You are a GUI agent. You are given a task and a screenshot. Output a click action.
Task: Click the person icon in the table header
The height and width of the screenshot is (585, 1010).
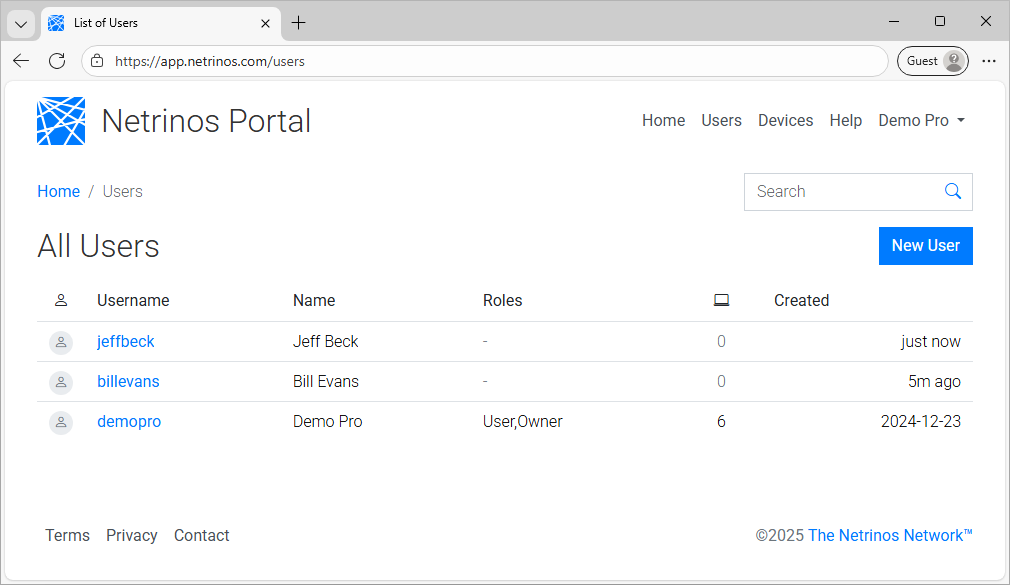[61, 299]
